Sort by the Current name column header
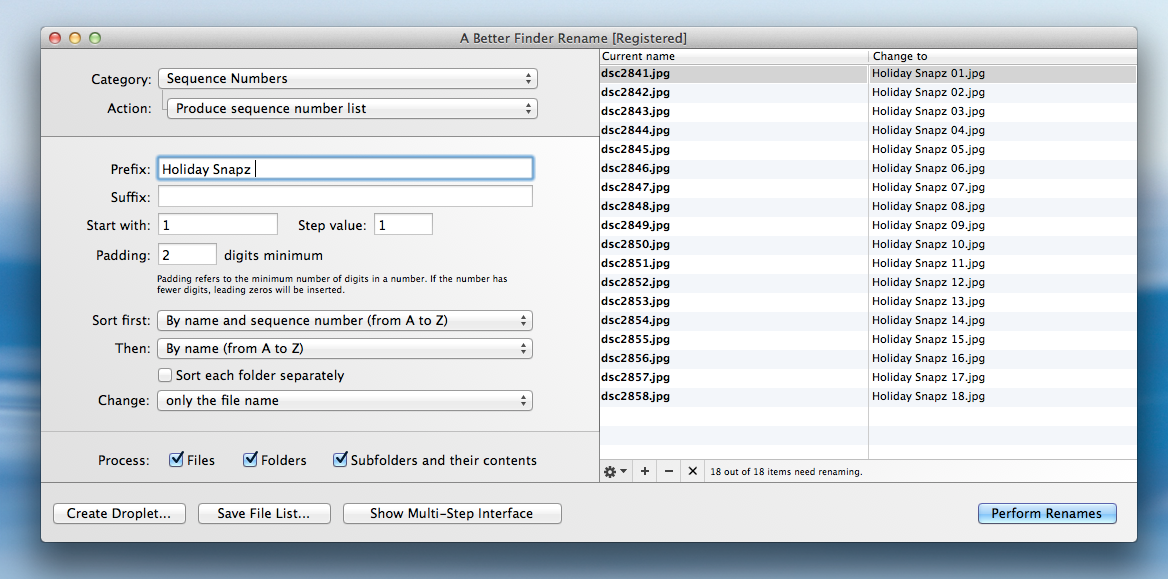1168x579 pixels. click(x=734, y=56)
